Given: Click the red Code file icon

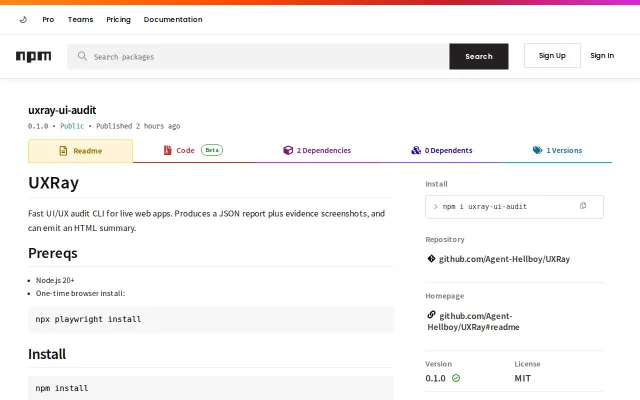Looking at the screenshot, I should tap(168, 150).
